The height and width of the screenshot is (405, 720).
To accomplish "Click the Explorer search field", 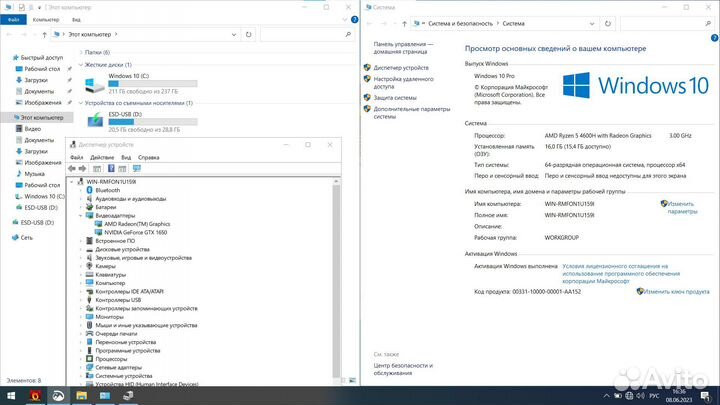I will point(307,34).
